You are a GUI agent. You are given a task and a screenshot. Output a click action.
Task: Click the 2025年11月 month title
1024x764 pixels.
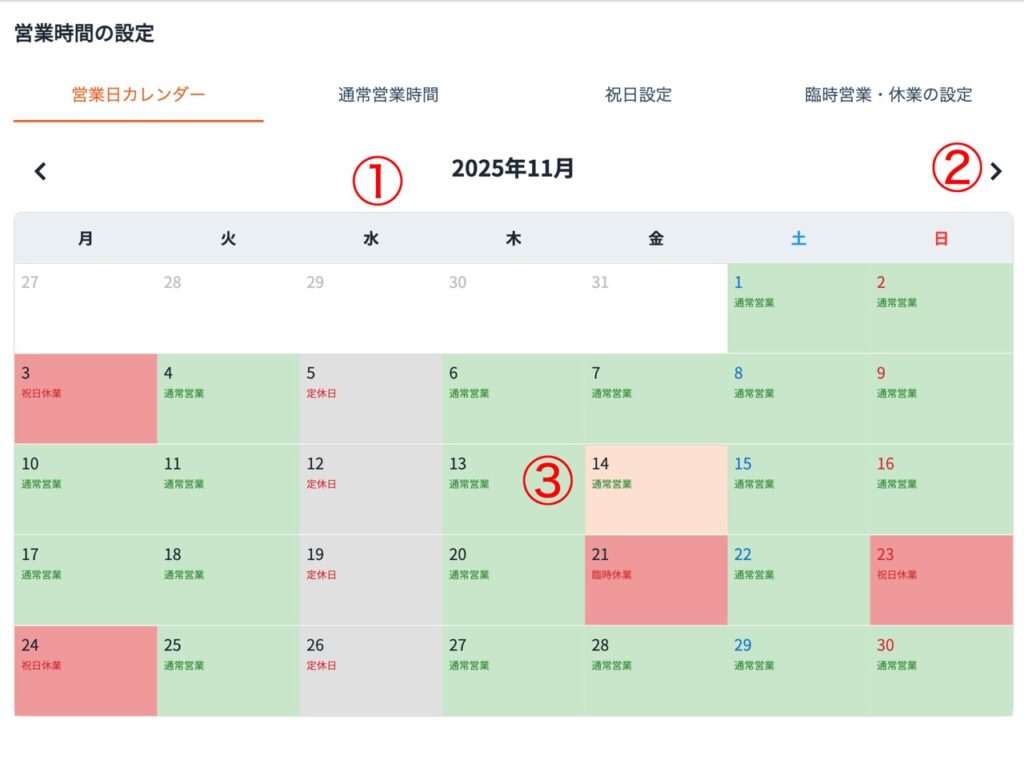point(513,168)
